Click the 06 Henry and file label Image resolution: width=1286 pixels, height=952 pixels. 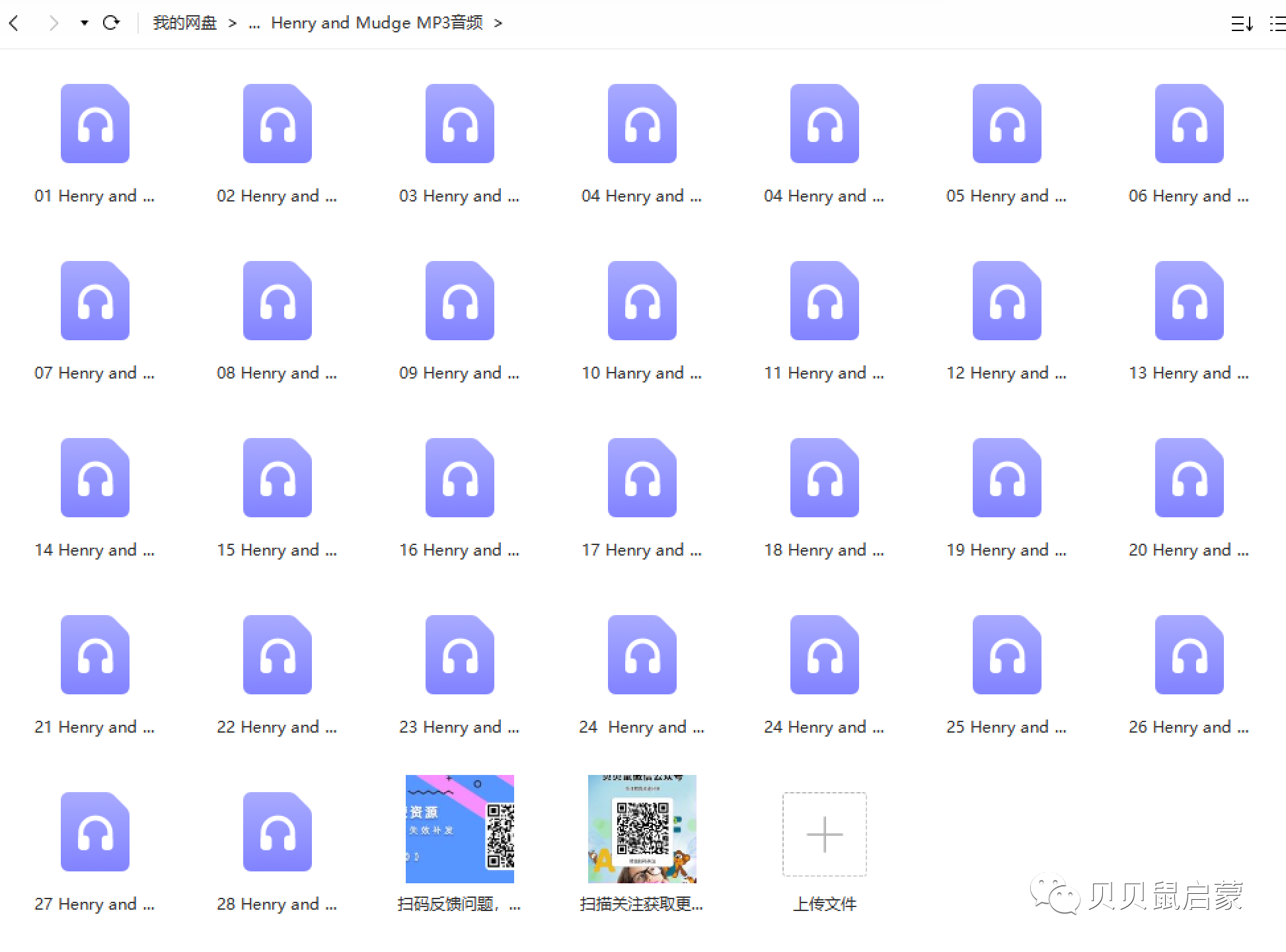tap(1188, 196)
